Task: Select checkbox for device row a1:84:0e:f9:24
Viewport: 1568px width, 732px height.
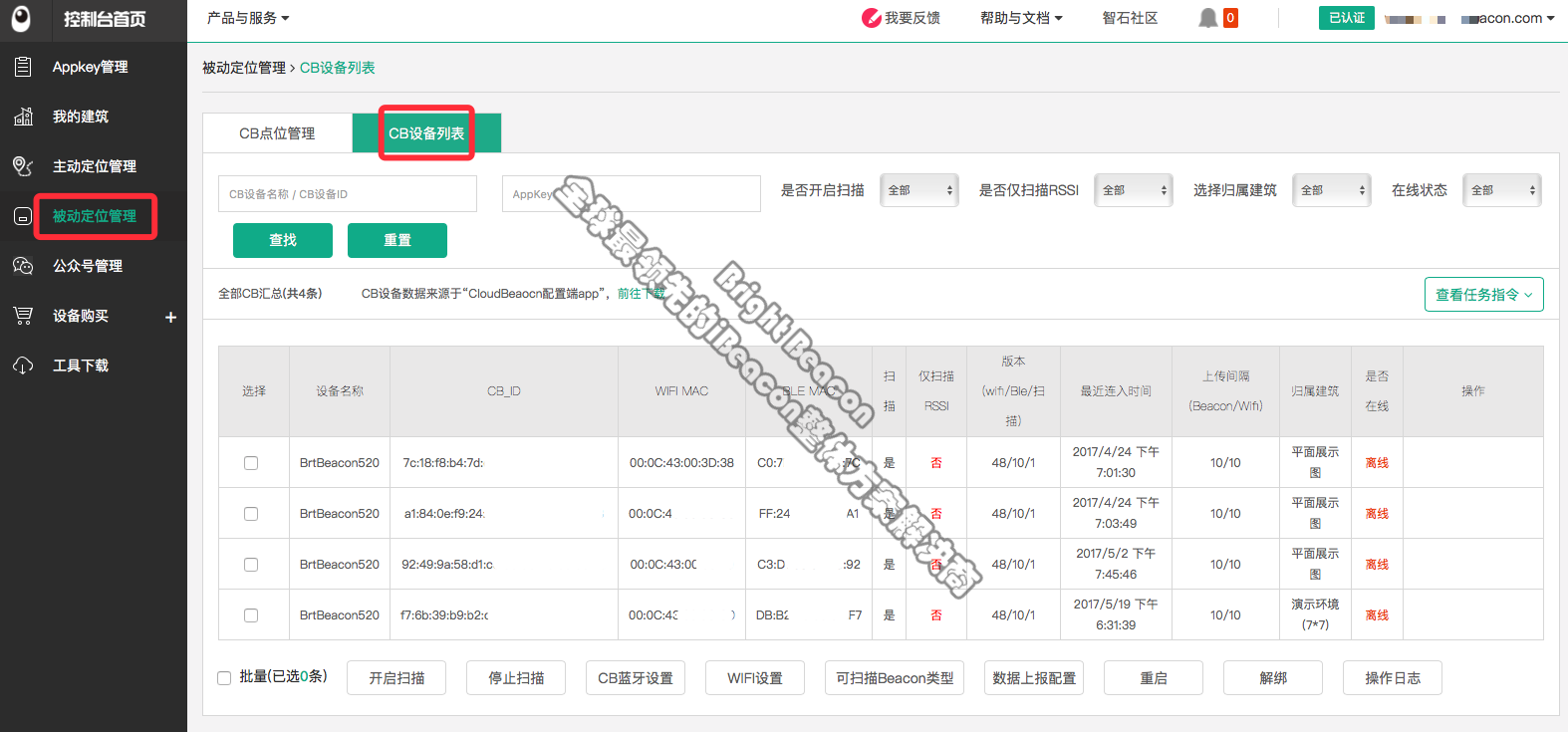Action: point(251,514)
